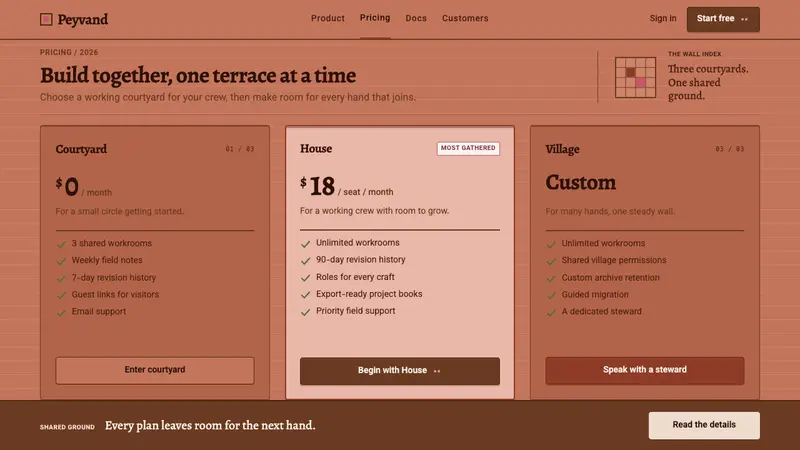Click checkmark beside Shared village permissions
The height and width of the screenshot is (450, 800).
point(551,261)
